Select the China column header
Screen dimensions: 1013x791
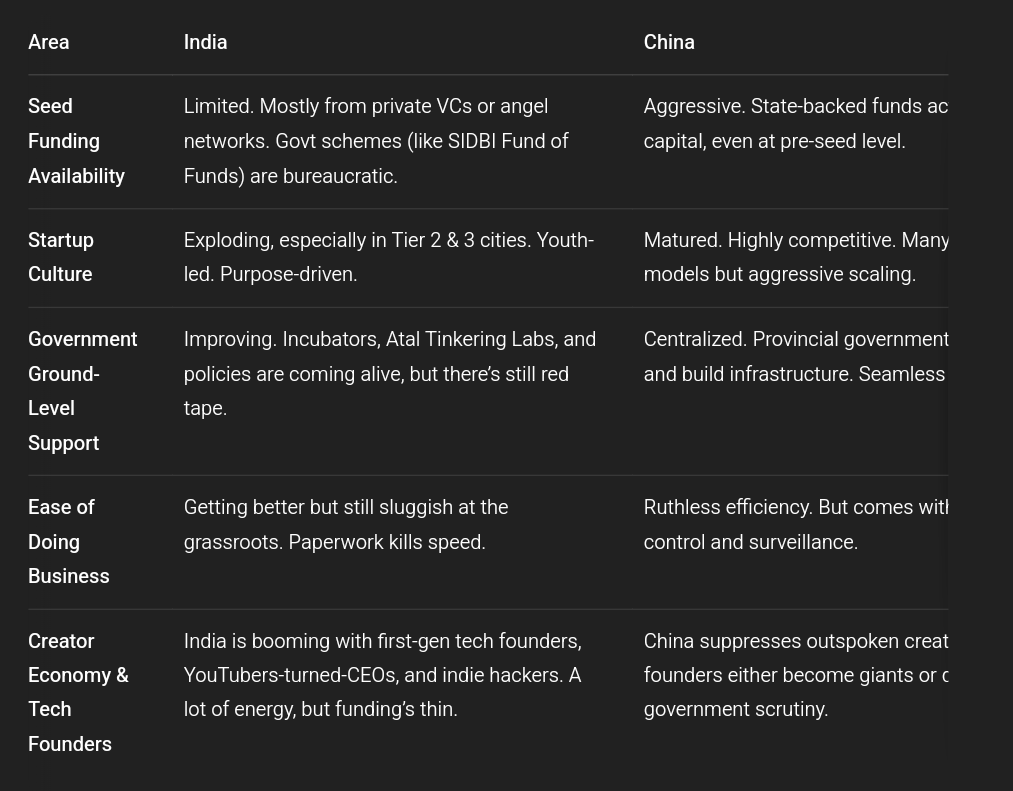coord(668,42)
